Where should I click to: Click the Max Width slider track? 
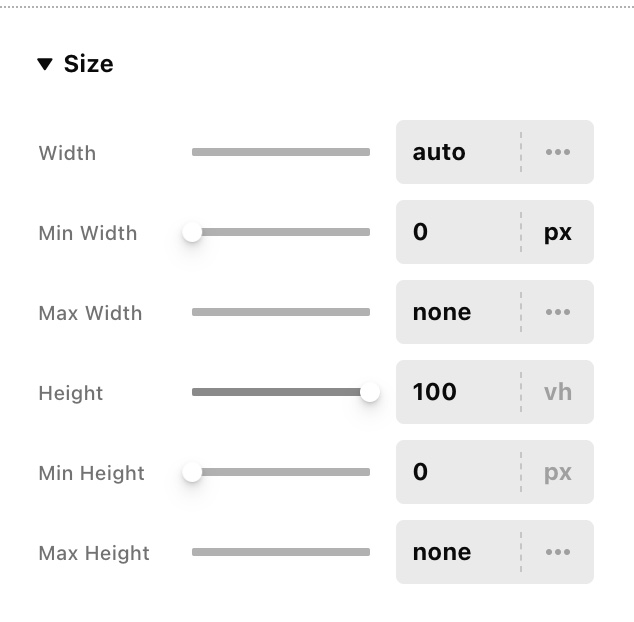(281, 312)
